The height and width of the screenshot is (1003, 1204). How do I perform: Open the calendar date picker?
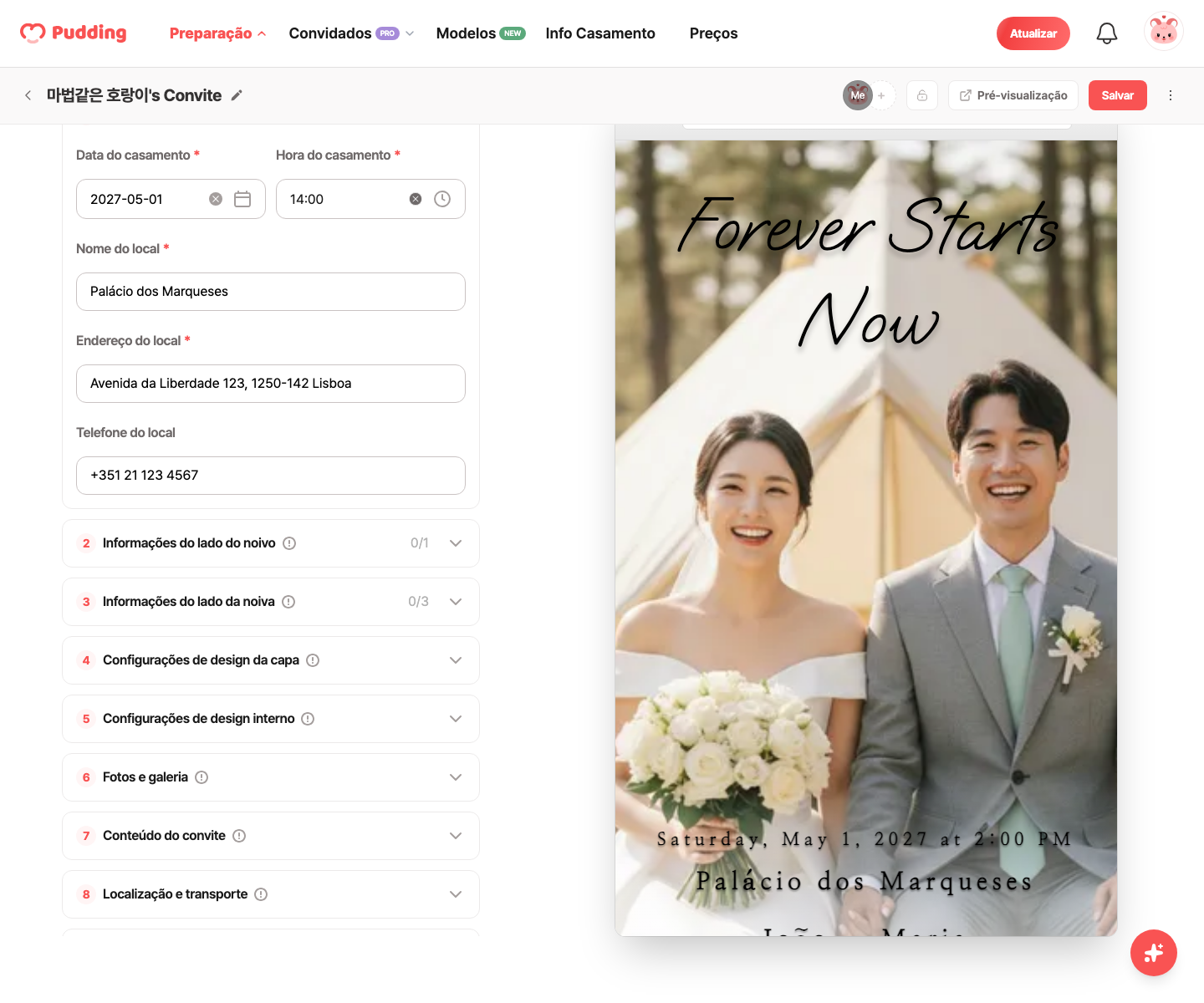point(242,199)
